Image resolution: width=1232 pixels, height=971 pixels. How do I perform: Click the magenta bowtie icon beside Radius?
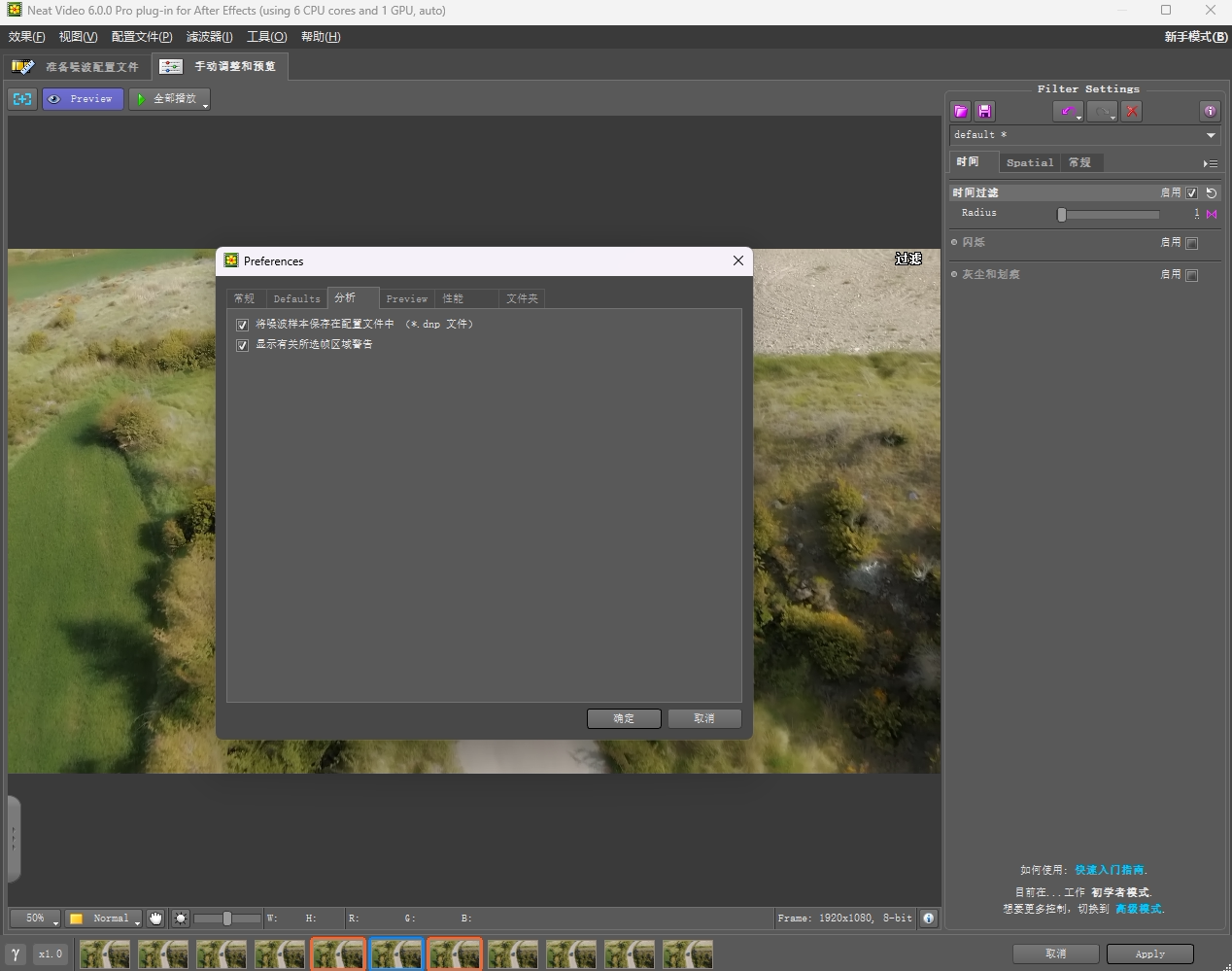click(1212, 214)
